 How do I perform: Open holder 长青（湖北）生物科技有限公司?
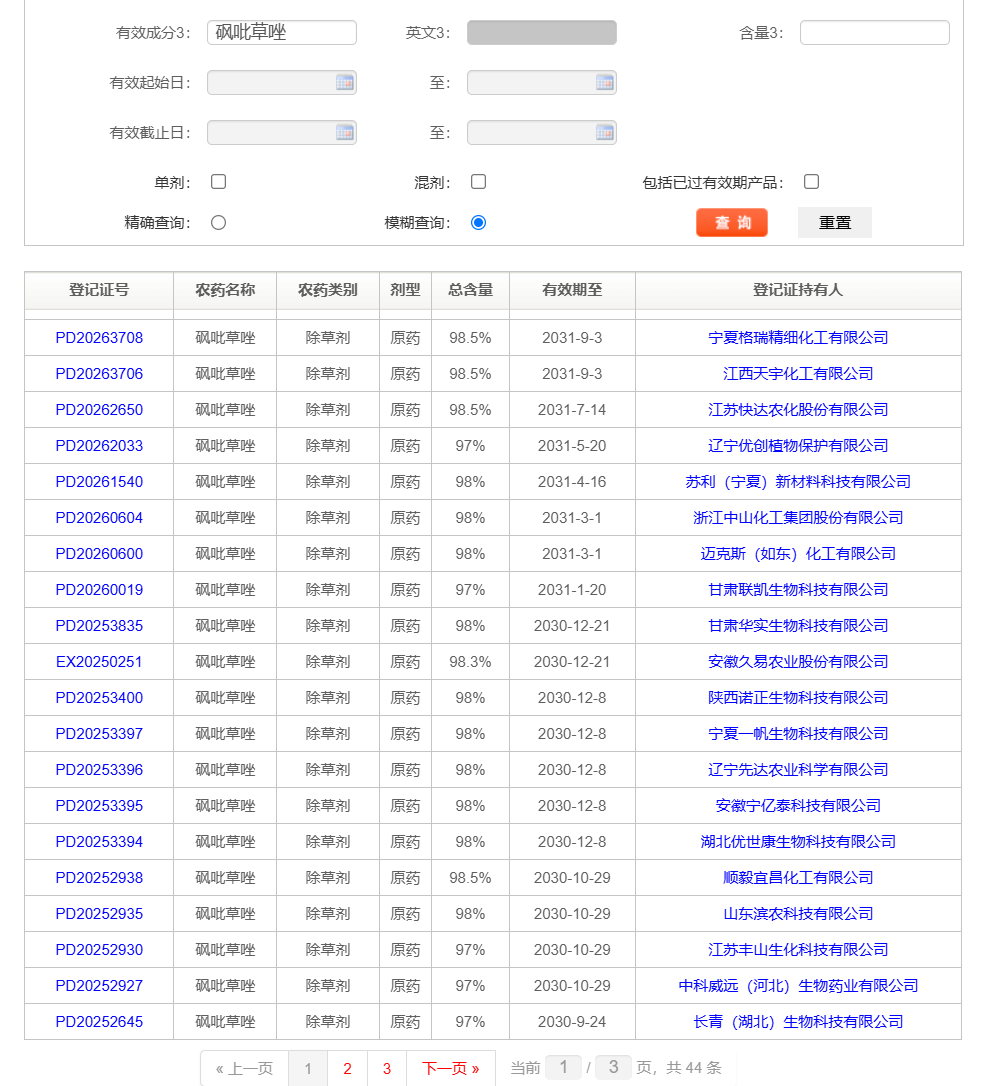tap(798, 1022)
